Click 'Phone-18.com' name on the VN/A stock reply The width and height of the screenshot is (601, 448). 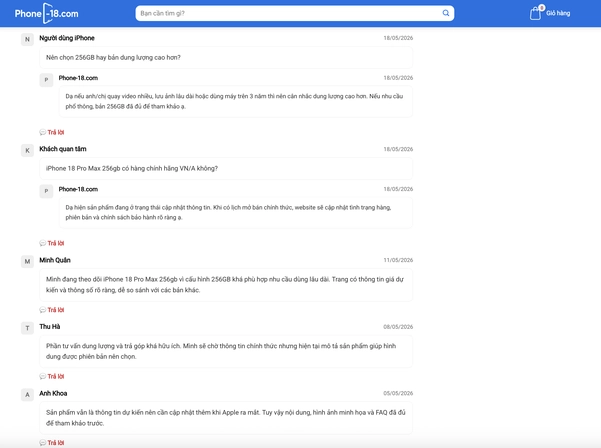coord(78,189)
